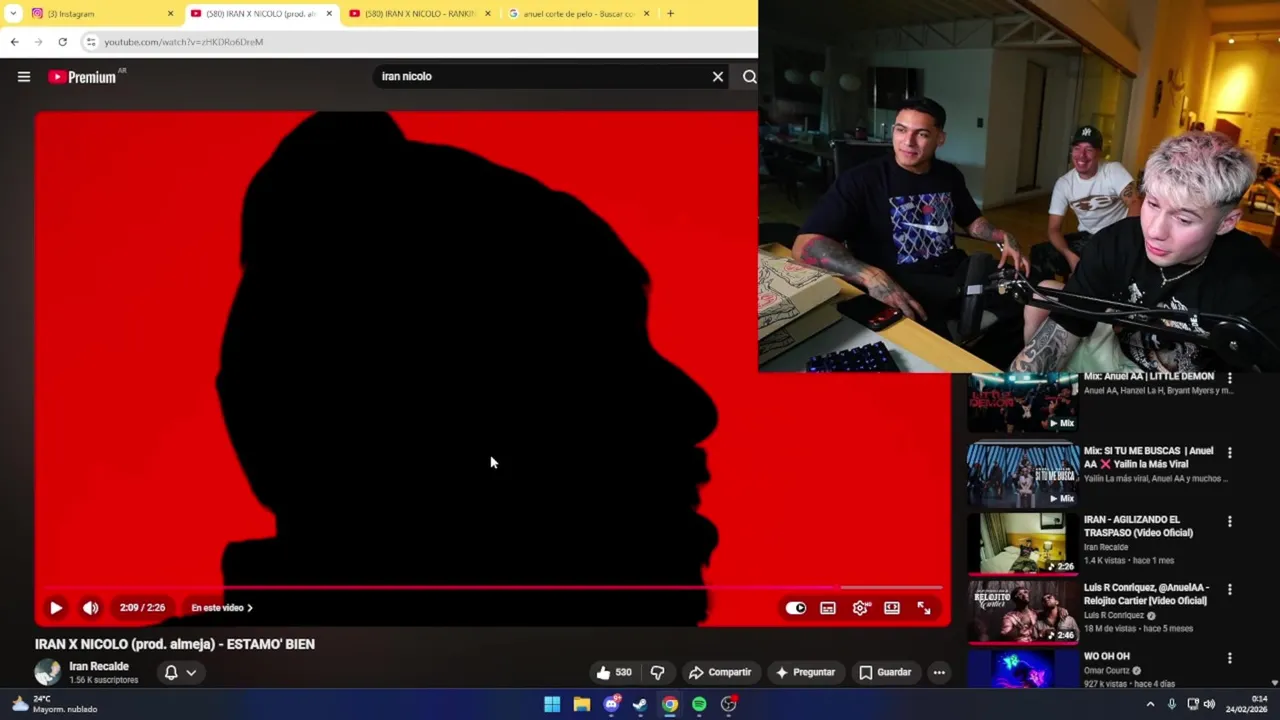Reload the page with the refresh icon
The height and width of the screenshot is (720, 1280).
pyautogui.click(x=62, y=42)
